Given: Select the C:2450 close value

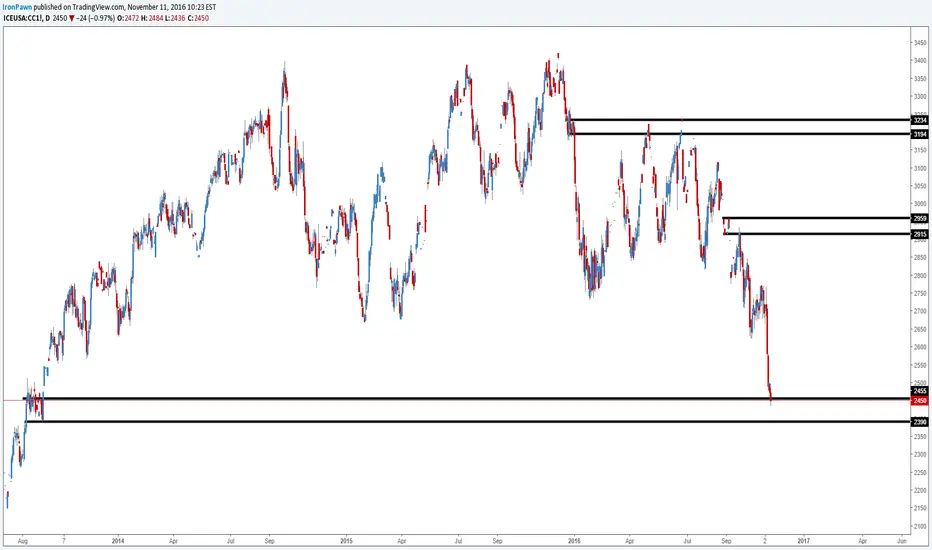Looking at the screenshot, I should point(198,18).
